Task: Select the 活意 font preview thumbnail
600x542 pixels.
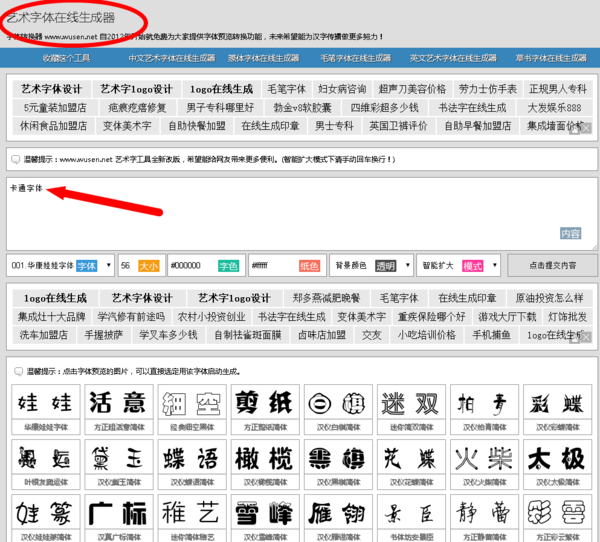Action: (119, 410)
